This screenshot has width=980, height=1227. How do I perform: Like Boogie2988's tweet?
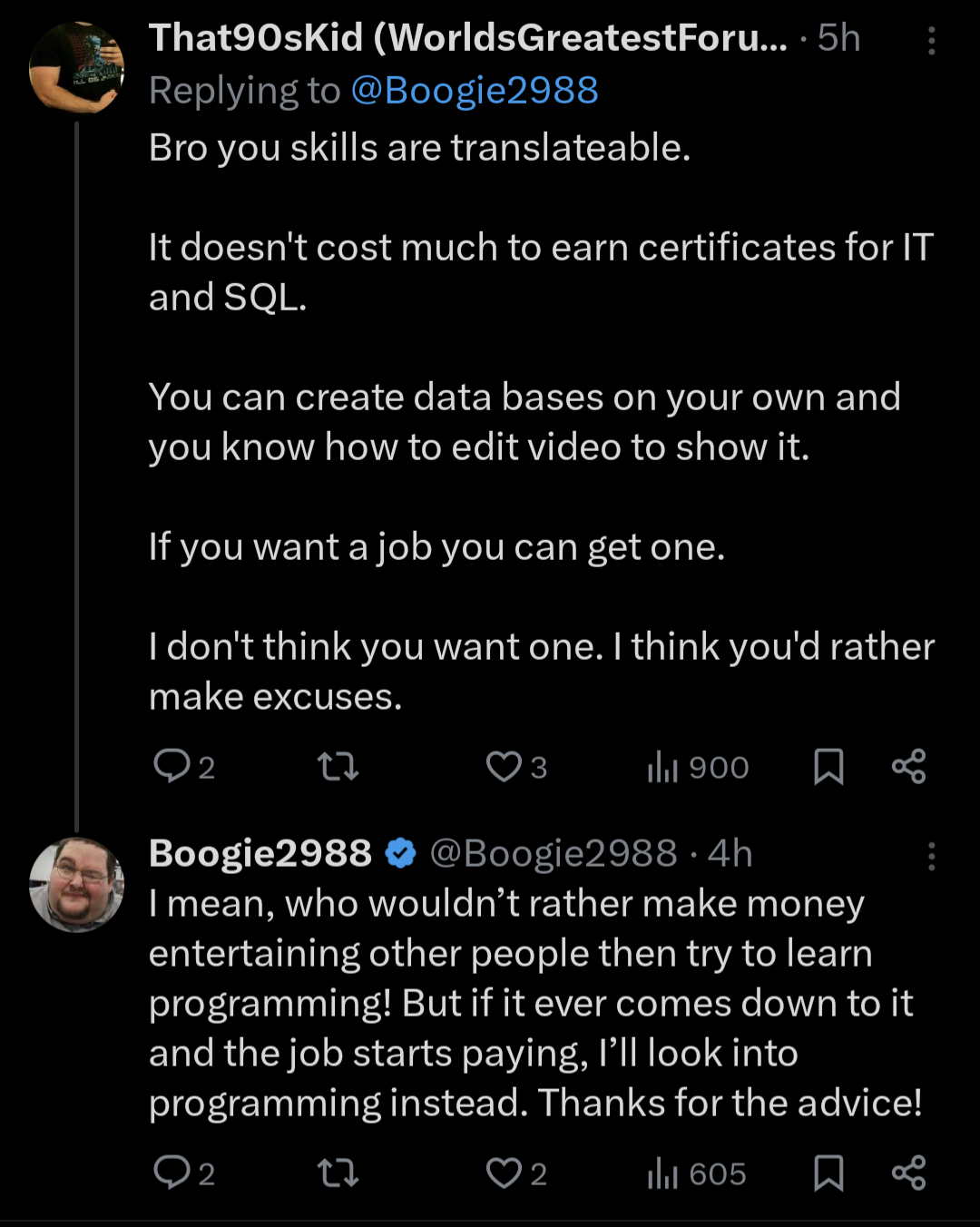(505, 1173)
